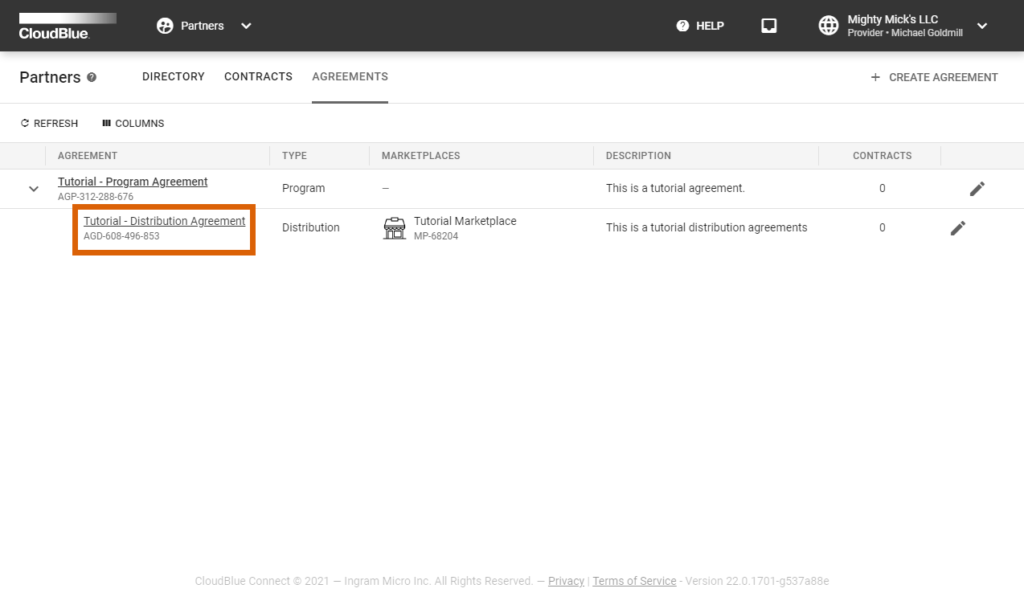Collapse the Tutorial - Program Agreement row
The image size is (1024, 609).
(33, 188)
